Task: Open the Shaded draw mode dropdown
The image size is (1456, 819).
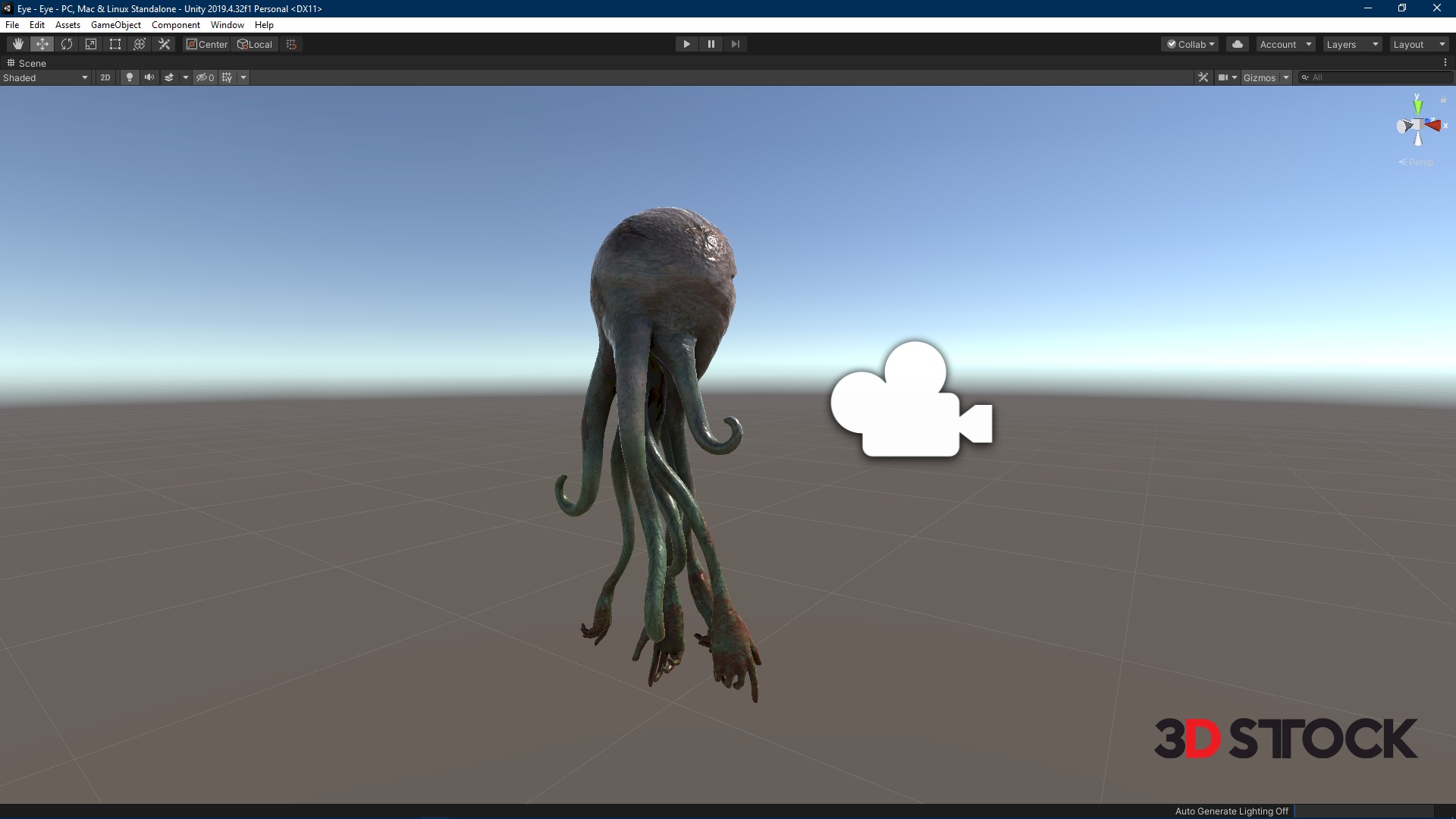Action: [x=45, y=77]
